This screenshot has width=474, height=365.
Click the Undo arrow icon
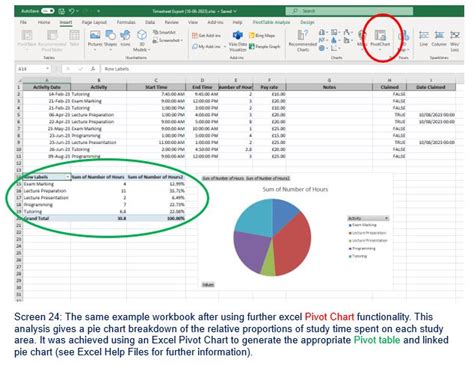tap(71, 11)
